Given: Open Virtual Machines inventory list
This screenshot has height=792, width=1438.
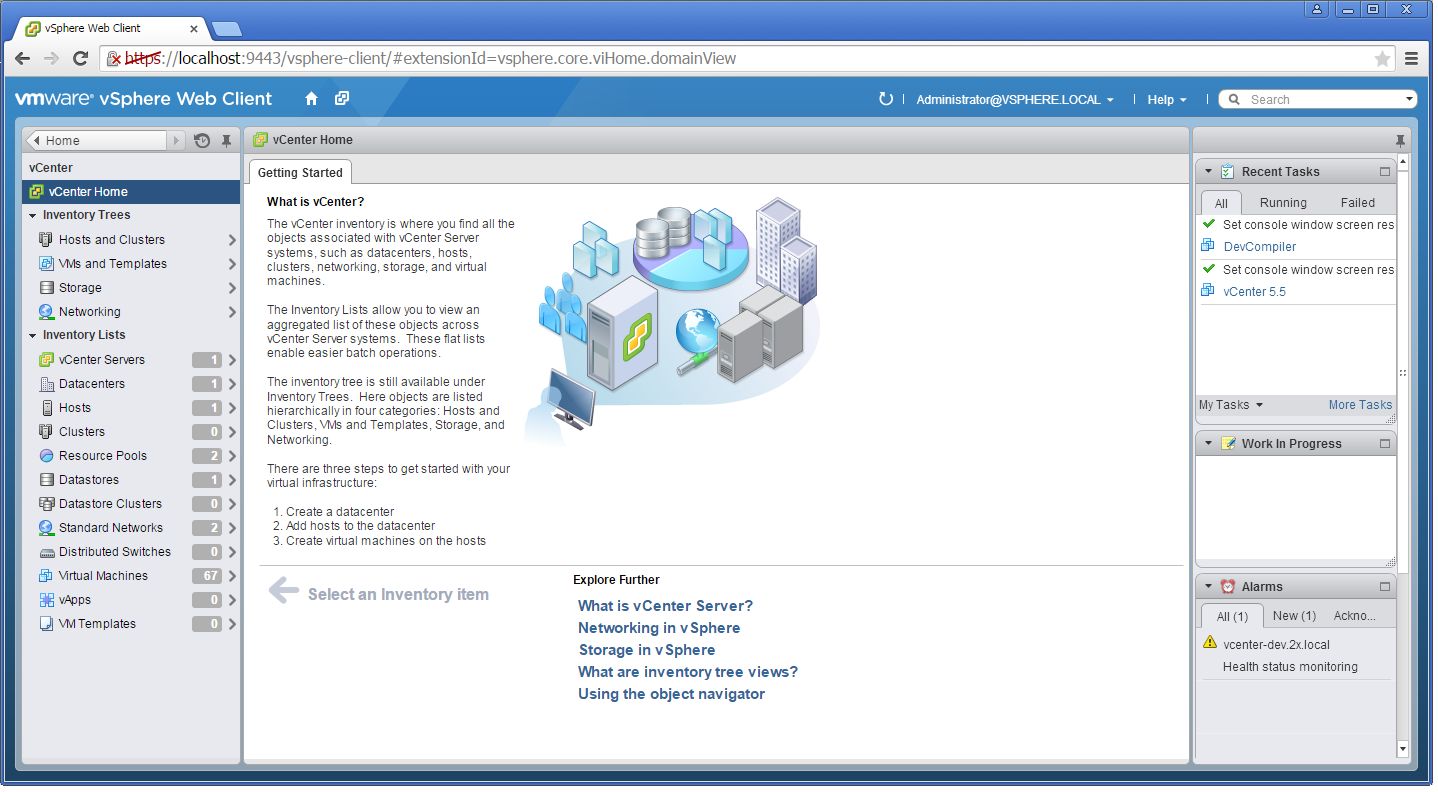Looking at the screenshot, I should coord(131,576).
